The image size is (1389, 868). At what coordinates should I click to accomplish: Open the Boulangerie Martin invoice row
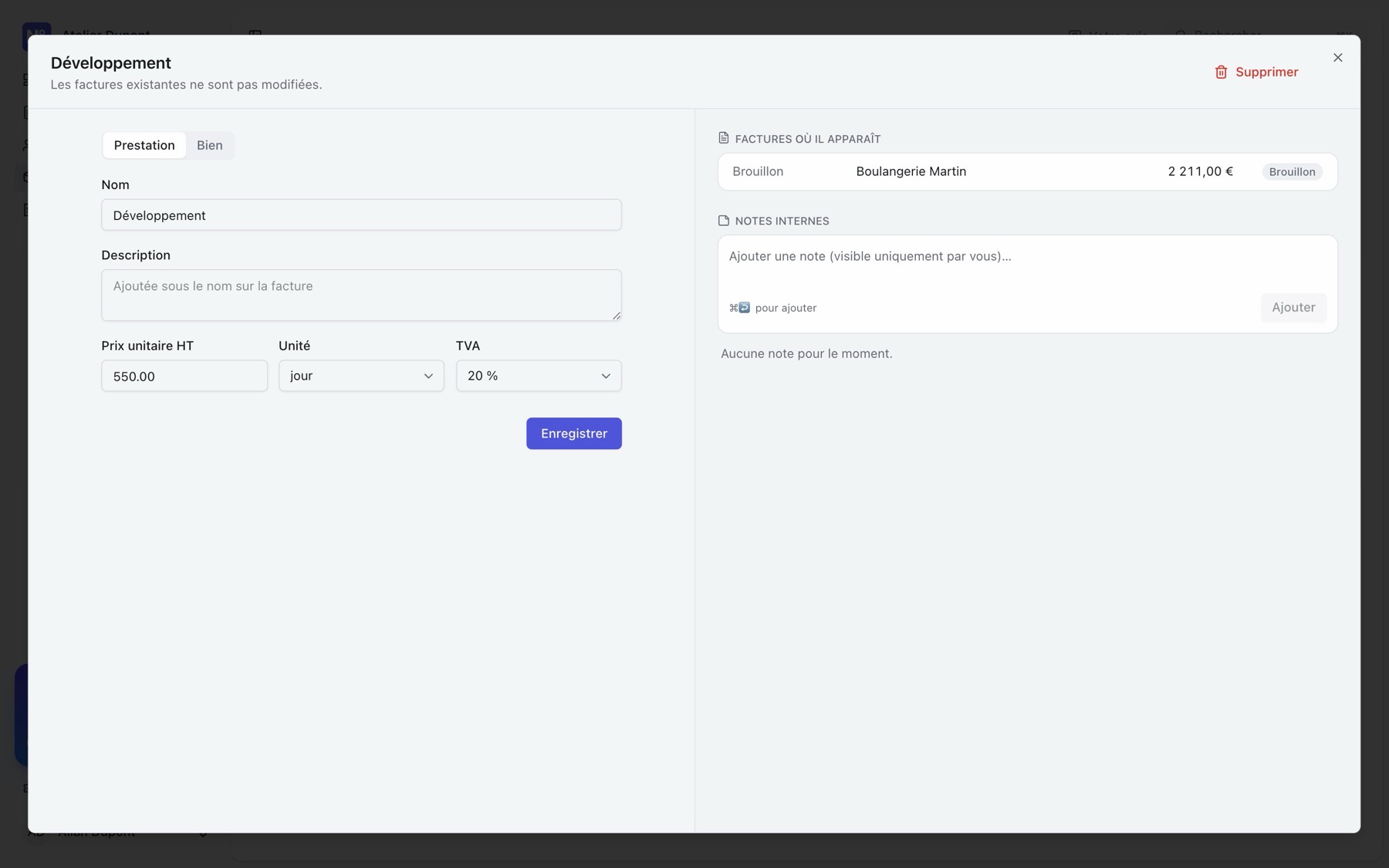[x=1027, y=171]
